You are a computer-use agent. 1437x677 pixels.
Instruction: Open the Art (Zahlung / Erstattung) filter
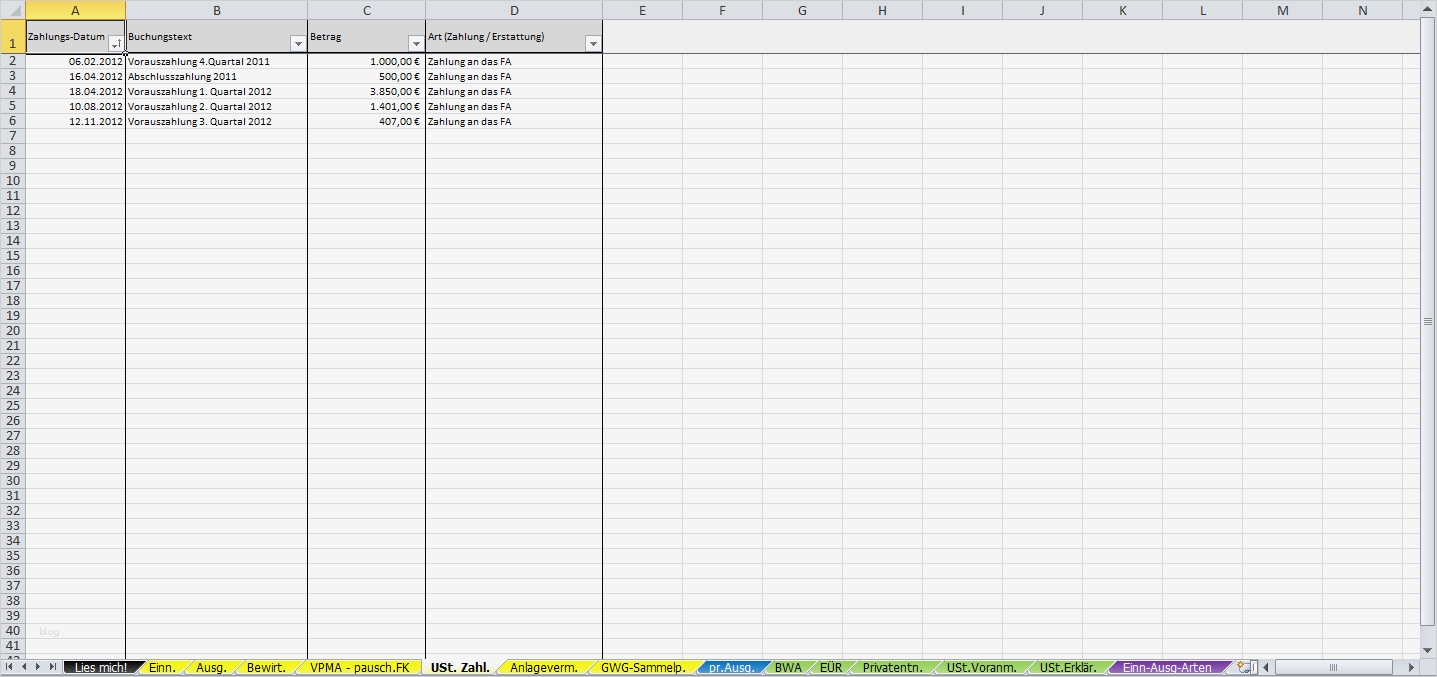(593, 44)
